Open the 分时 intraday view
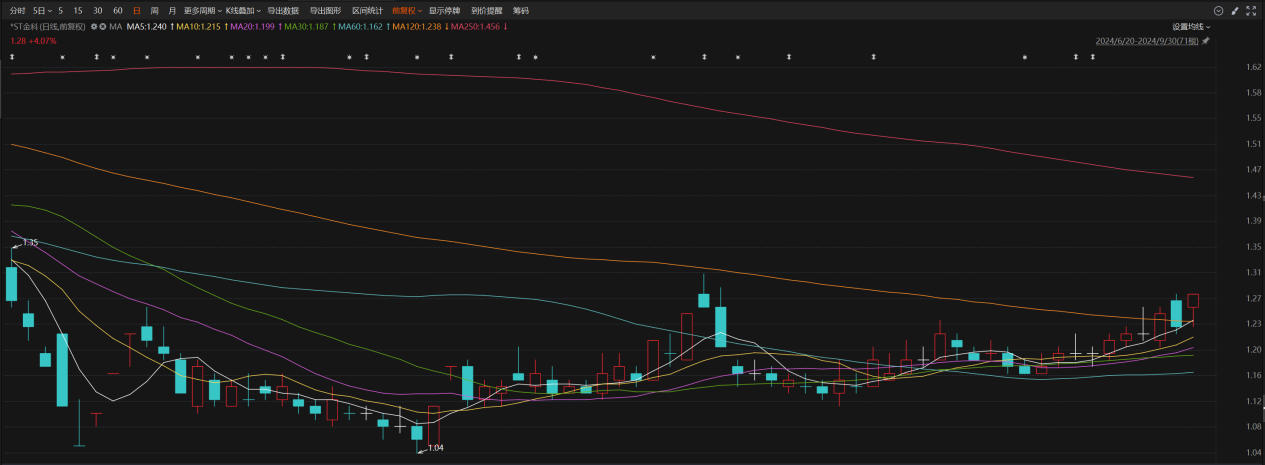 [17, 10]
